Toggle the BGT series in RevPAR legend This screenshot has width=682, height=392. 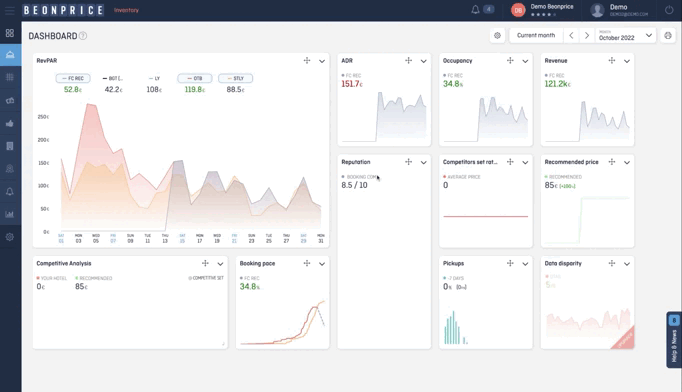coord(113,78)
